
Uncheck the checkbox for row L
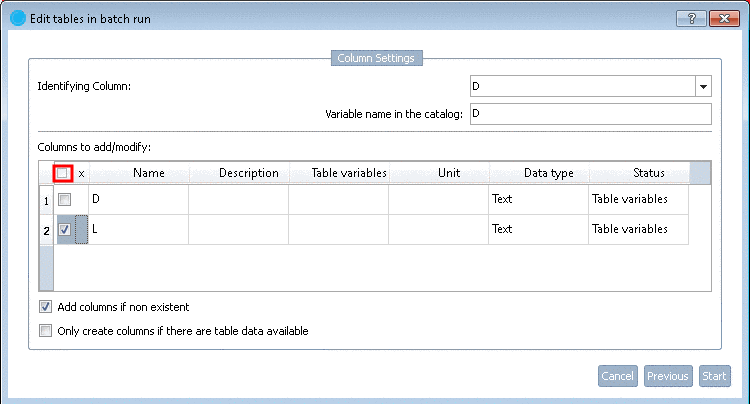[x=65, y=229]
